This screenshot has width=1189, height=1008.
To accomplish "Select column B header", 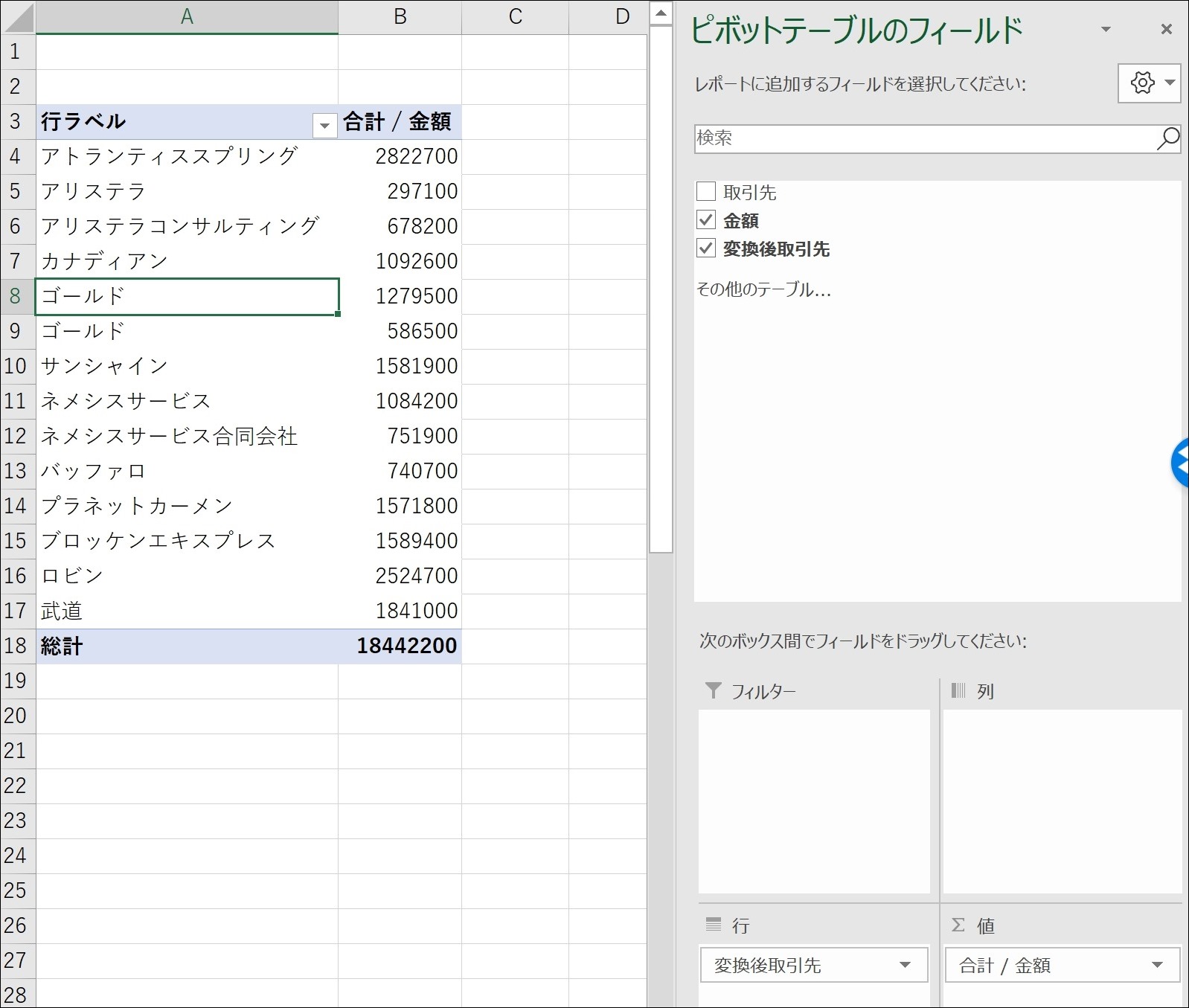I will tap(400, 17).
